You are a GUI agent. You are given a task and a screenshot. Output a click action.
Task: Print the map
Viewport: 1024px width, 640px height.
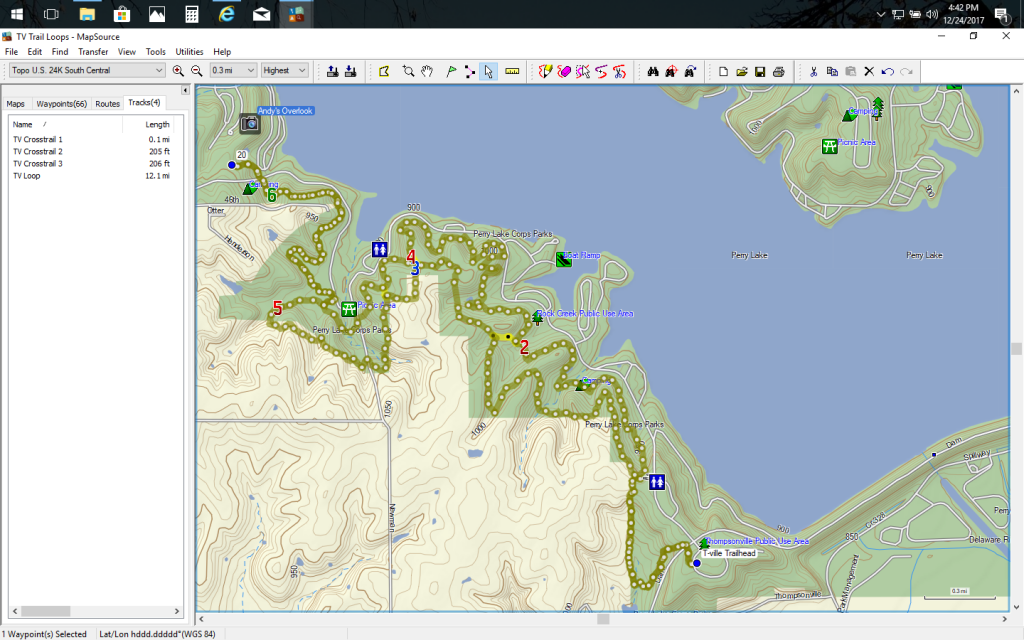pos(778,71)
